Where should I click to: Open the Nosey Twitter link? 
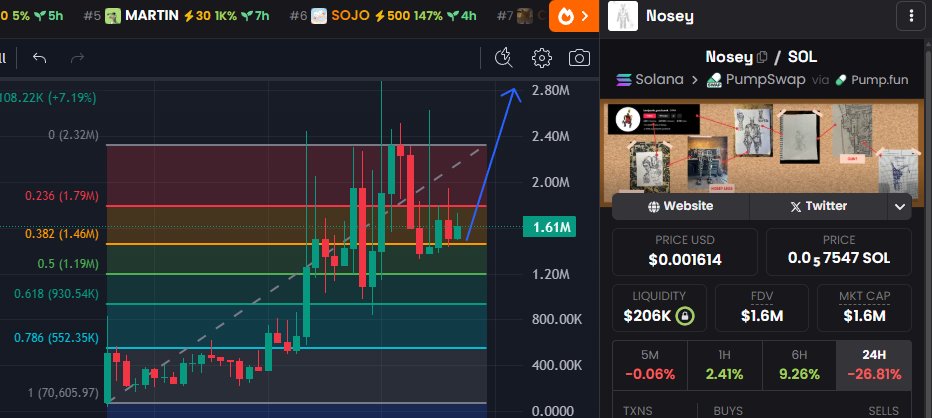pyautogui.click(x=818, y=206)
